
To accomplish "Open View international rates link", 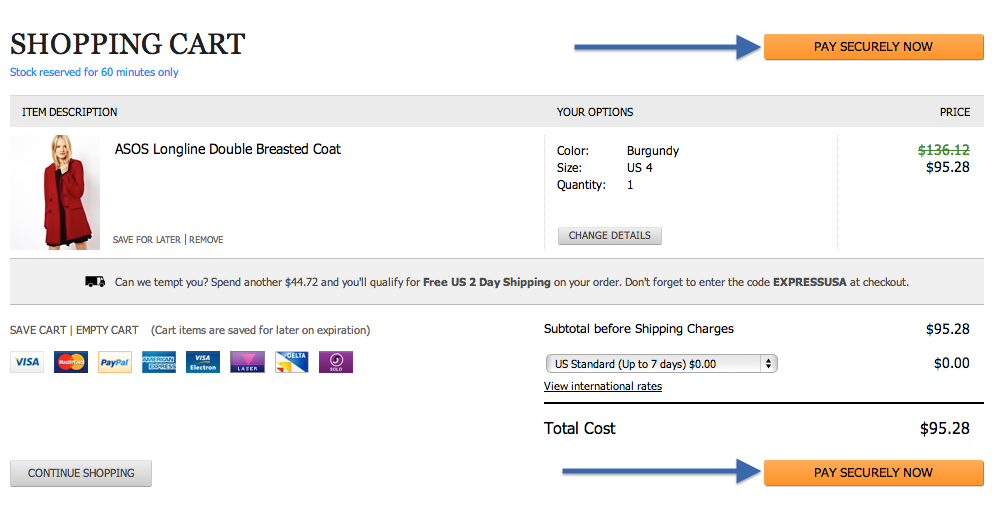I will (603, 386).
